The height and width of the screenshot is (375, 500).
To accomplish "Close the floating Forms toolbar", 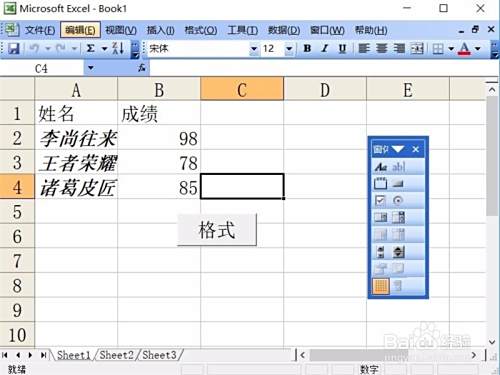I will click(415, 149).
